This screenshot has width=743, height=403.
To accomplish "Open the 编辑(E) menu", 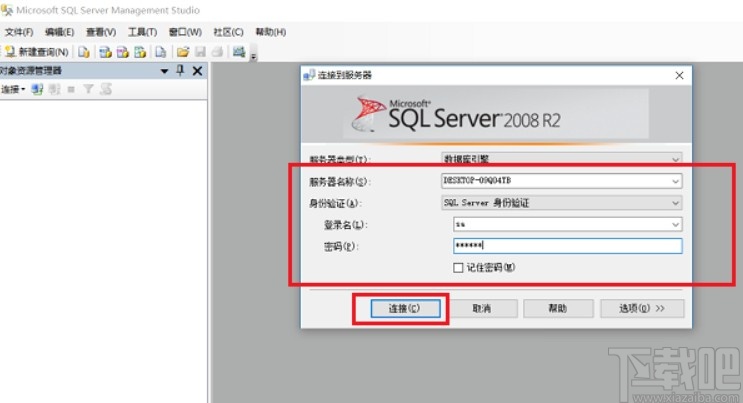I will [x=60, y=32].
